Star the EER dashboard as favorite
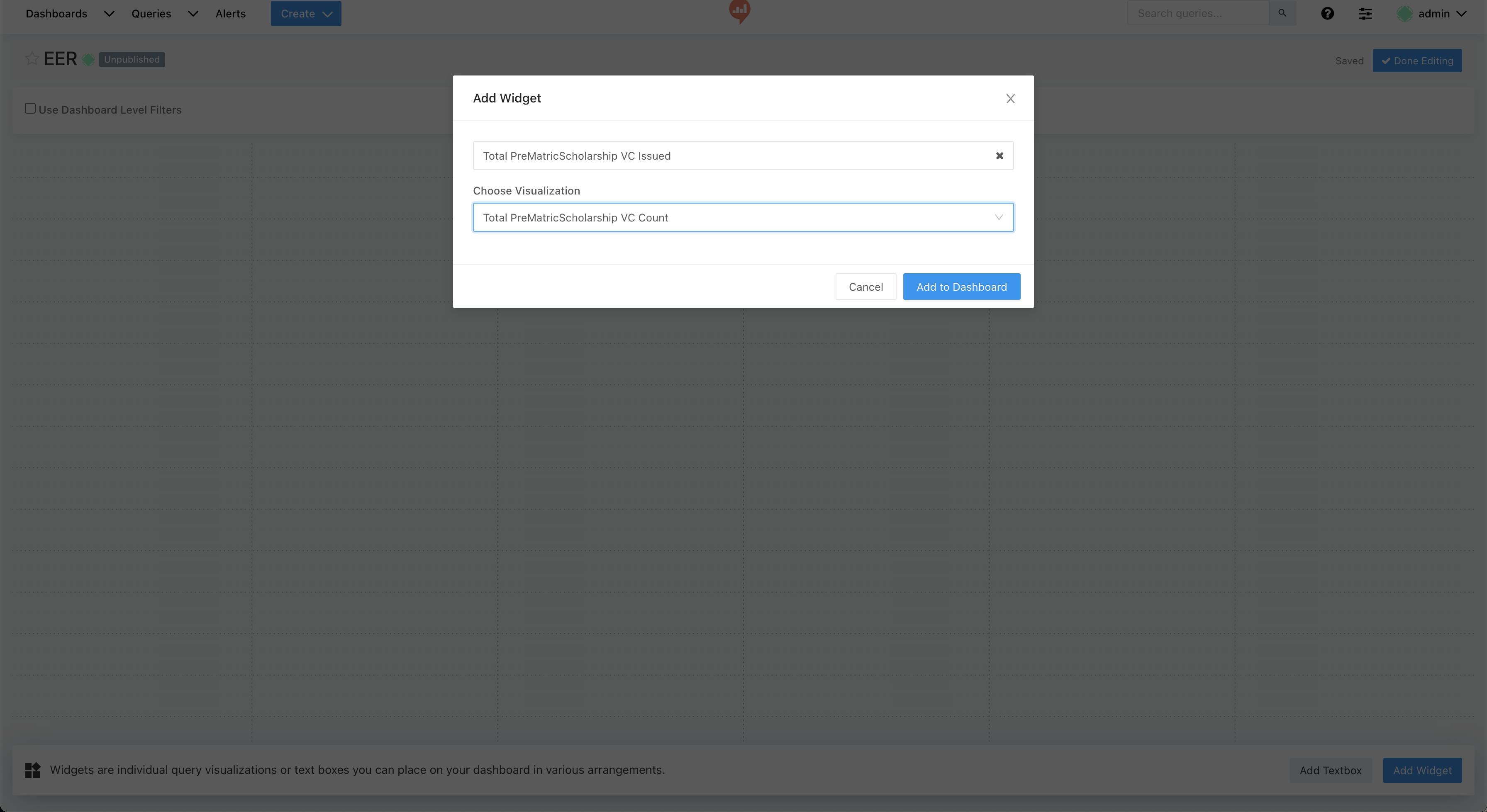This screenshot has width=1487, height=812. coord(32,59)
